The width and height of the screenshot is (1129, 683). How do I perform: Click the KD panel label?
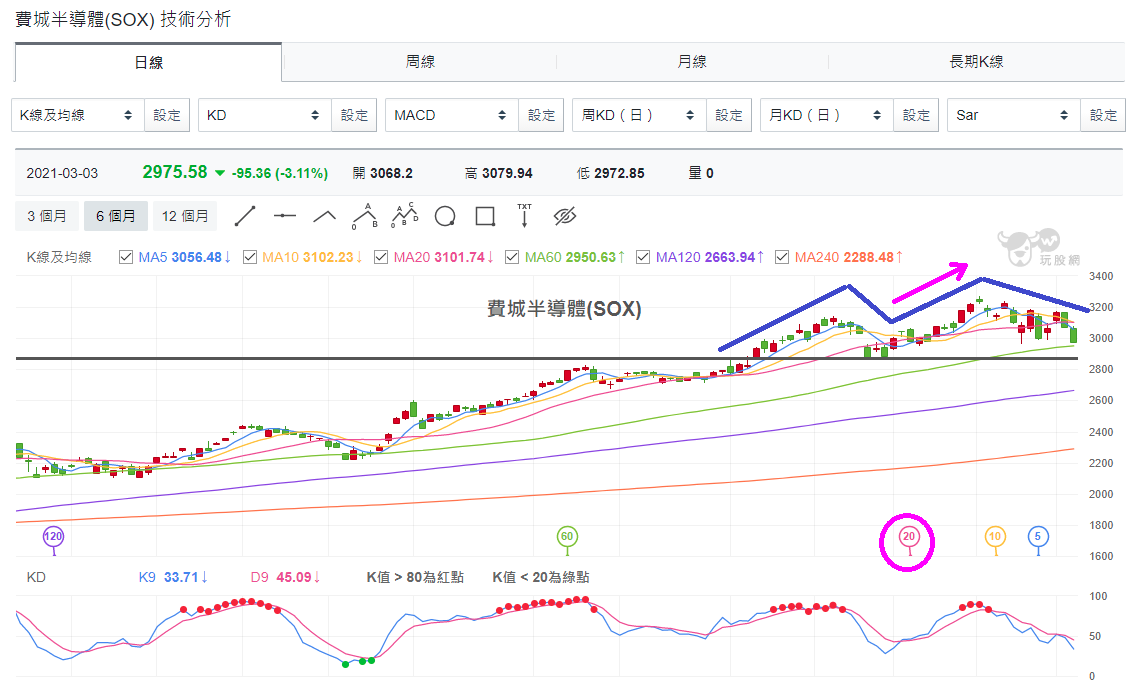pos(36,577)
